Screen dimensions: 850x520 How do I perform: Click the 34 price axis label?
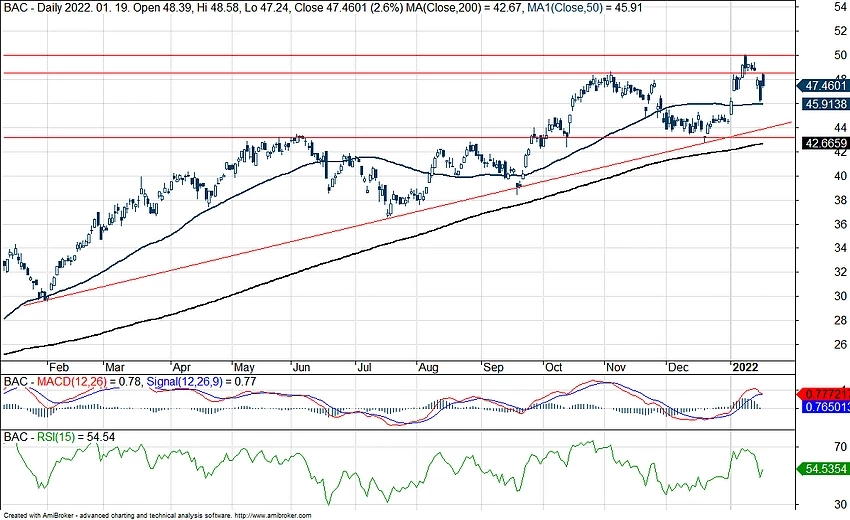(x=840, y=248)
